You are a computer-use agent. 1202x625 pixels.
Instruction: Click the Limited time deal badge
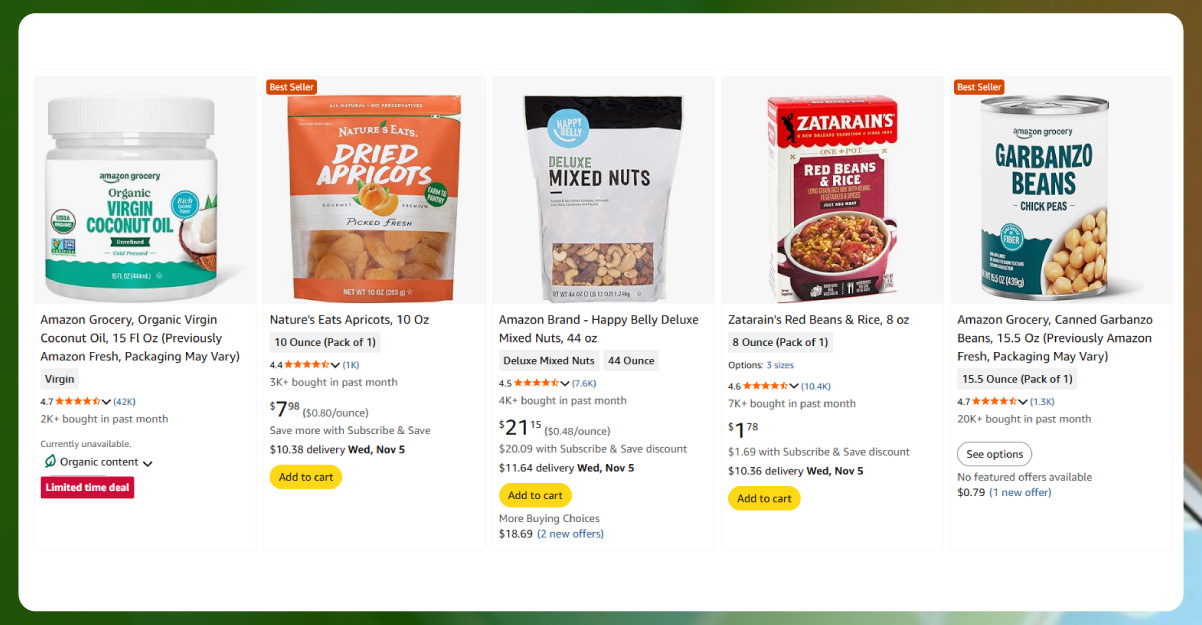click(87, 487)
